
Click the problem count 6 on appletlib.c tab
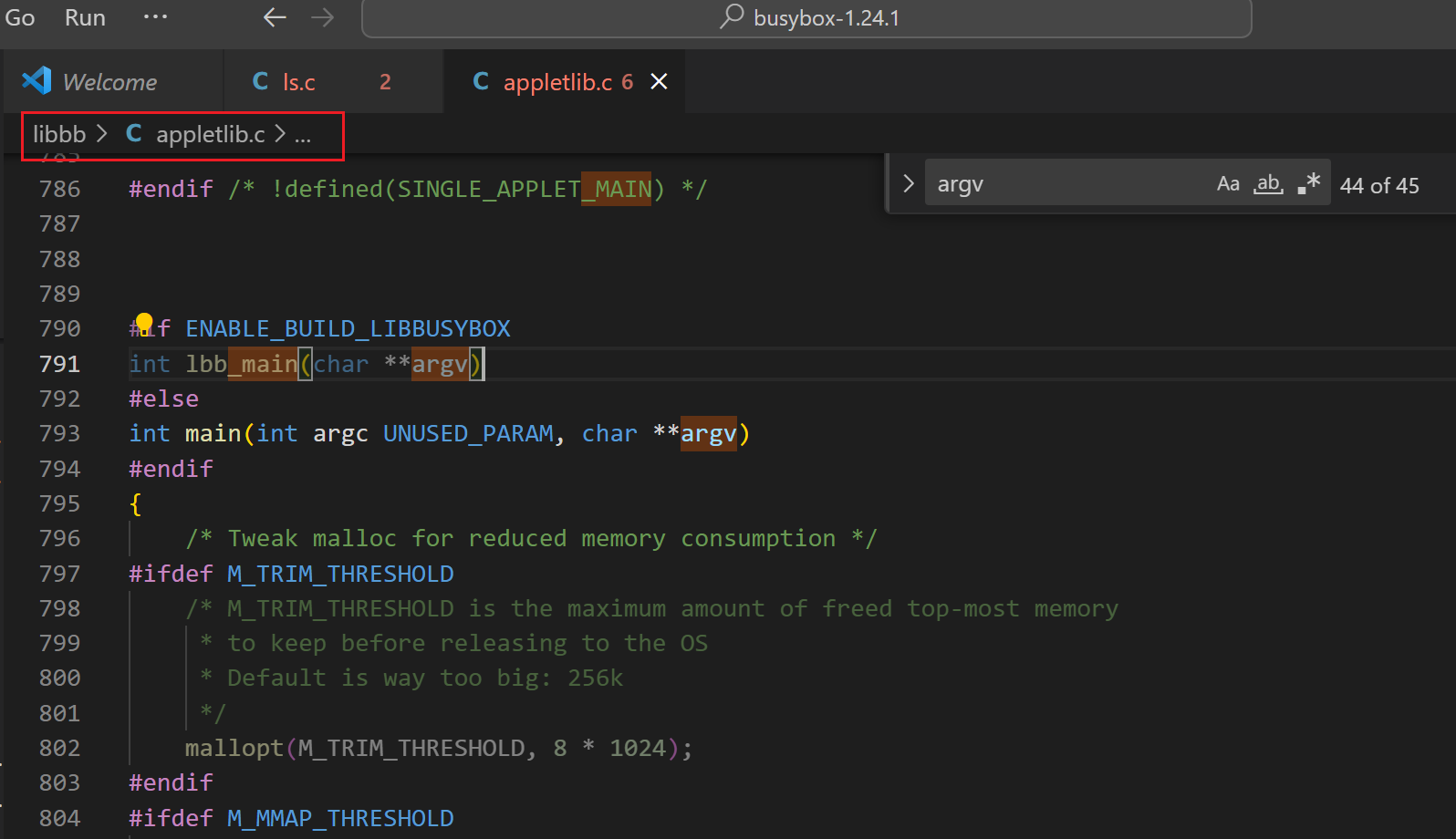627,82
